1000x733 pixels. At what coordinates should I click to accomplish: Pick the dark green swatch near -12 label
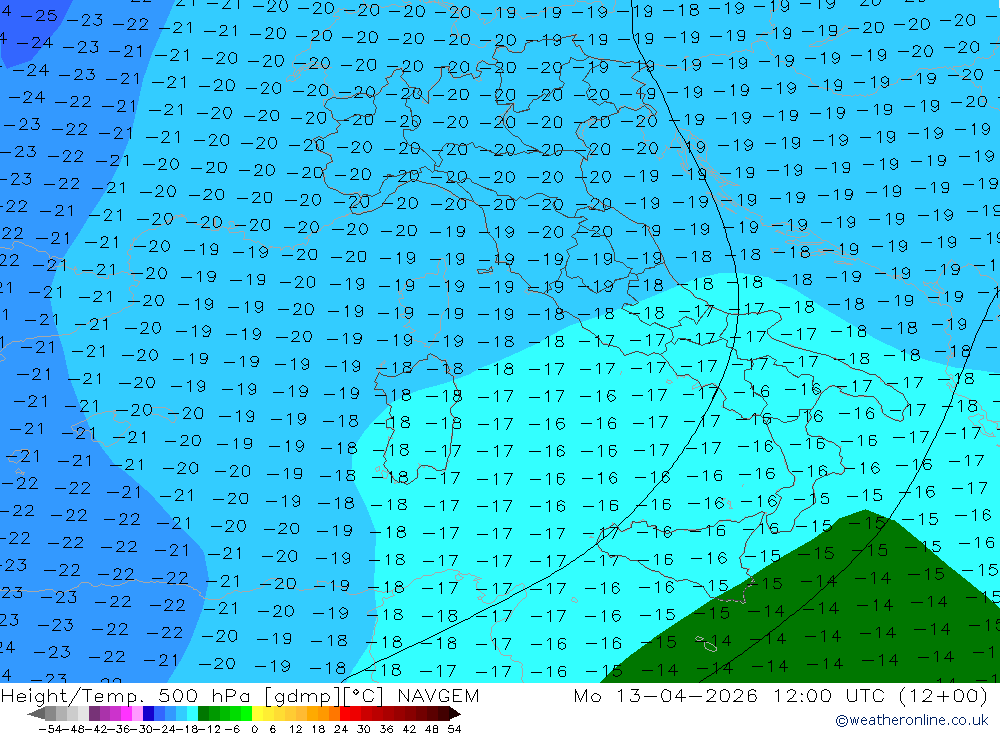[203, 714]
